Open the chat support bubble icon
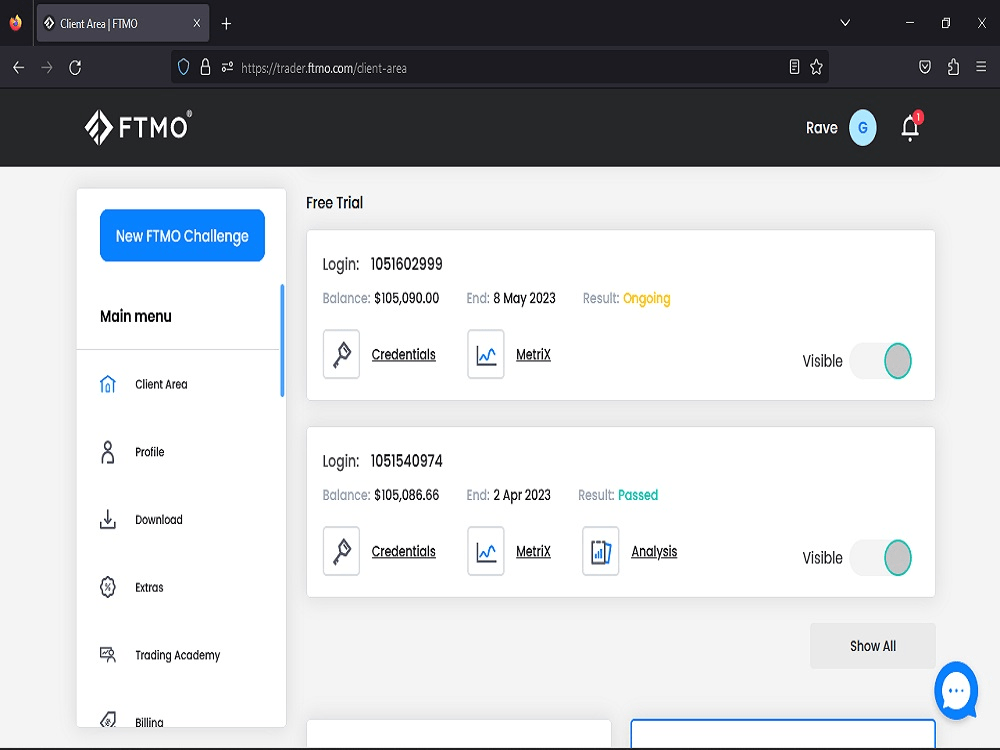 [956, 690]
